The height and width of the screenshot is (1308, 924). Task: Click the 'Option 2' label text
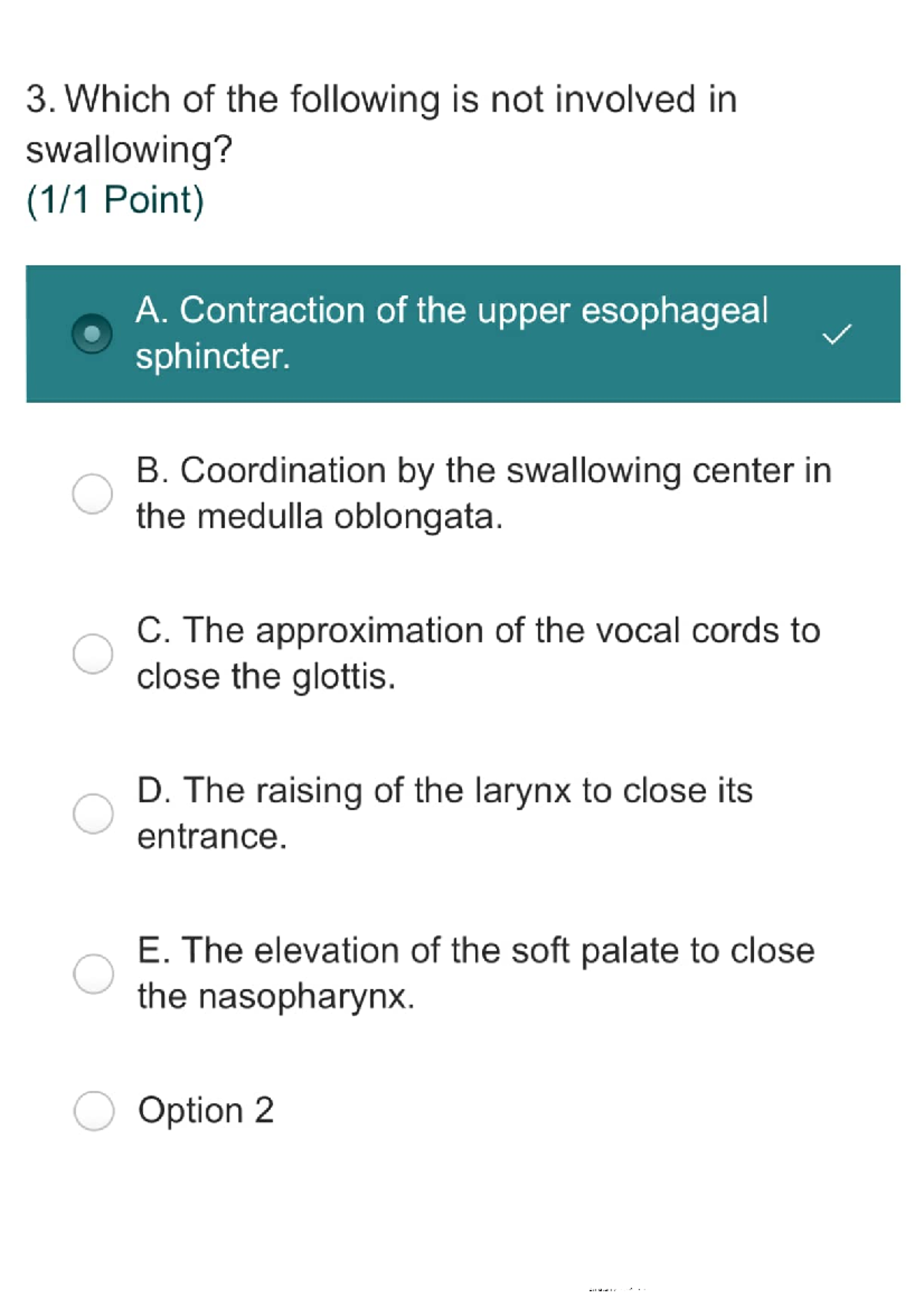pos(206,1110)
